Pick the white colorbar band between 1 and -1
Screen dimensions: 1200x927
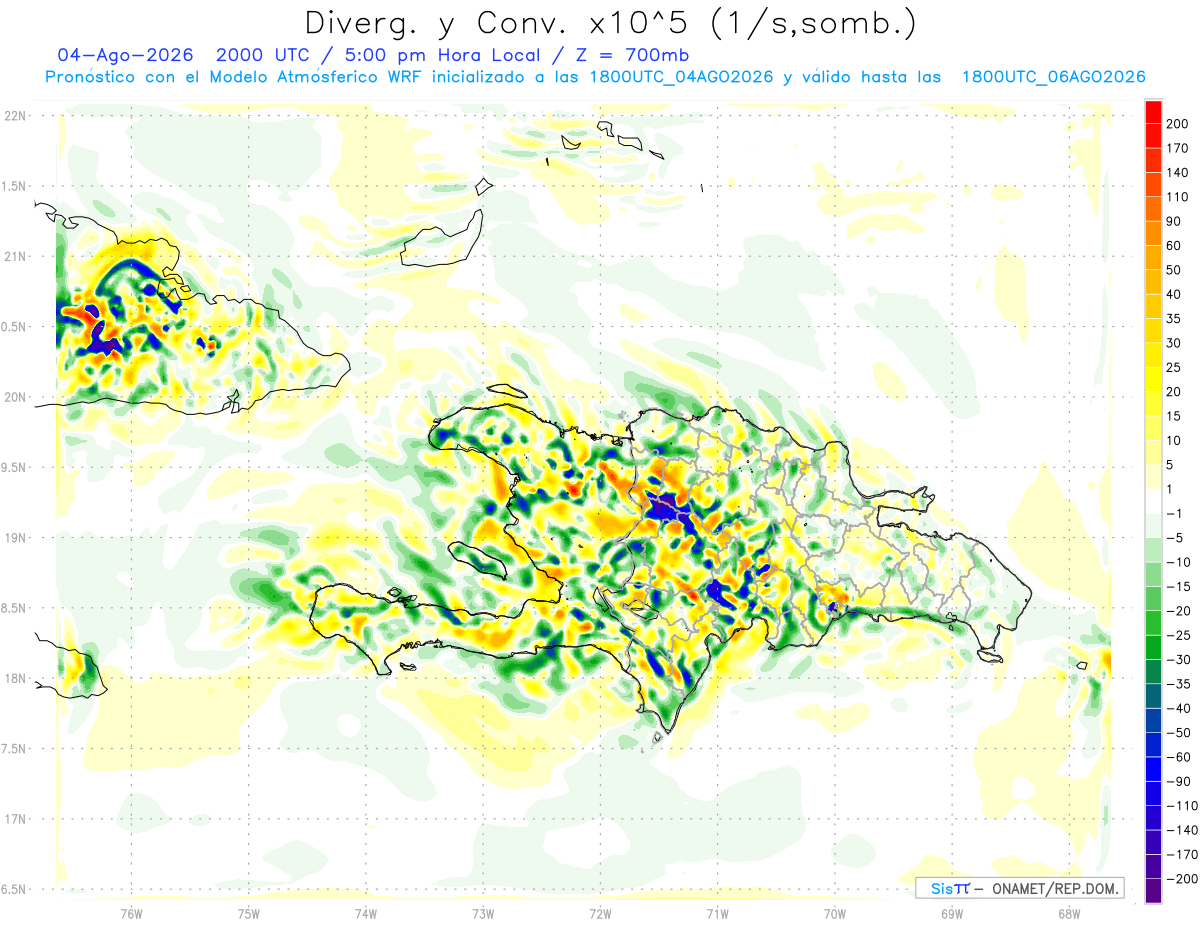pyautogui.click(x=1153, y=501)
